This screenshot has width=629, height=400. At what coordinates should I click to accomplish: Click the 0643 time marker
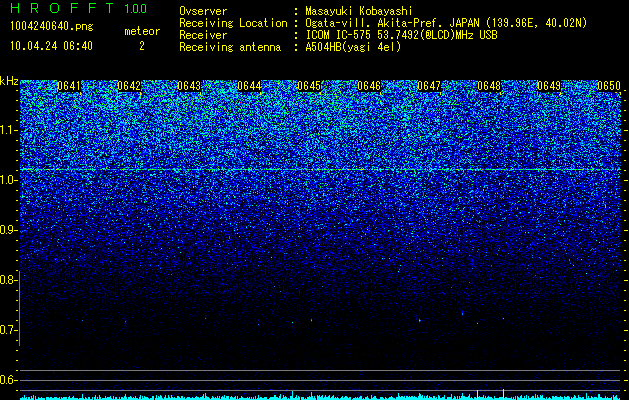coord(189,86)
